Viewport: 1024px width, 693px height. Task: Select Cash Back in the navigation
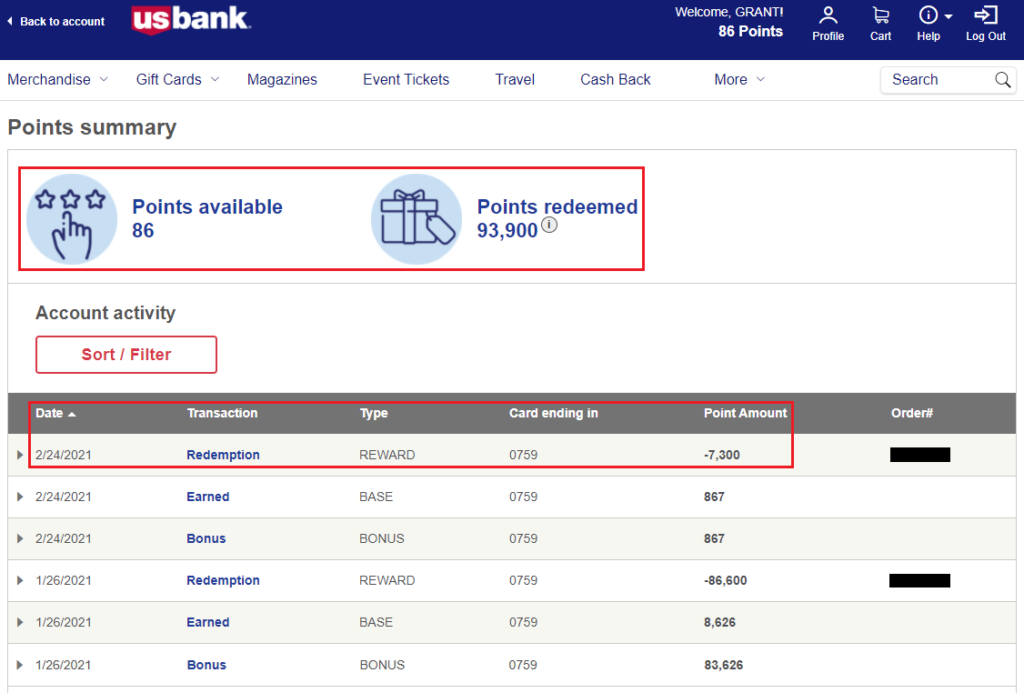(615, 79)
